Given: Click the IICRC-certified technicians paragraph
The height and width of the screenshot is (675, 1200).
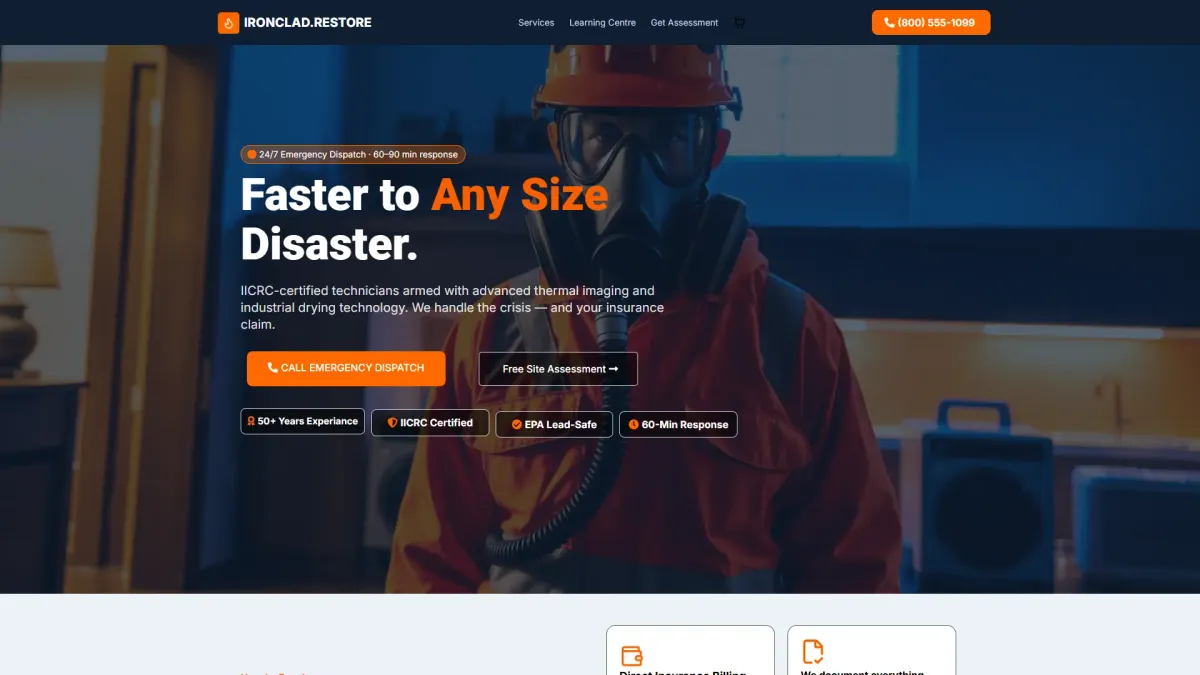Looking at the screenshot, I should 452,308.
